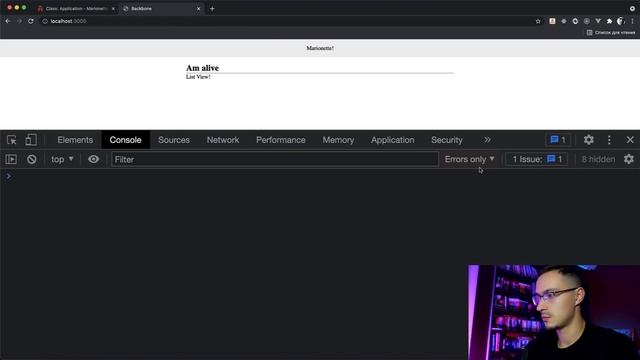The image size is (640, 360).
Task: Switch to the Performance tab
Action: [281, 140]
